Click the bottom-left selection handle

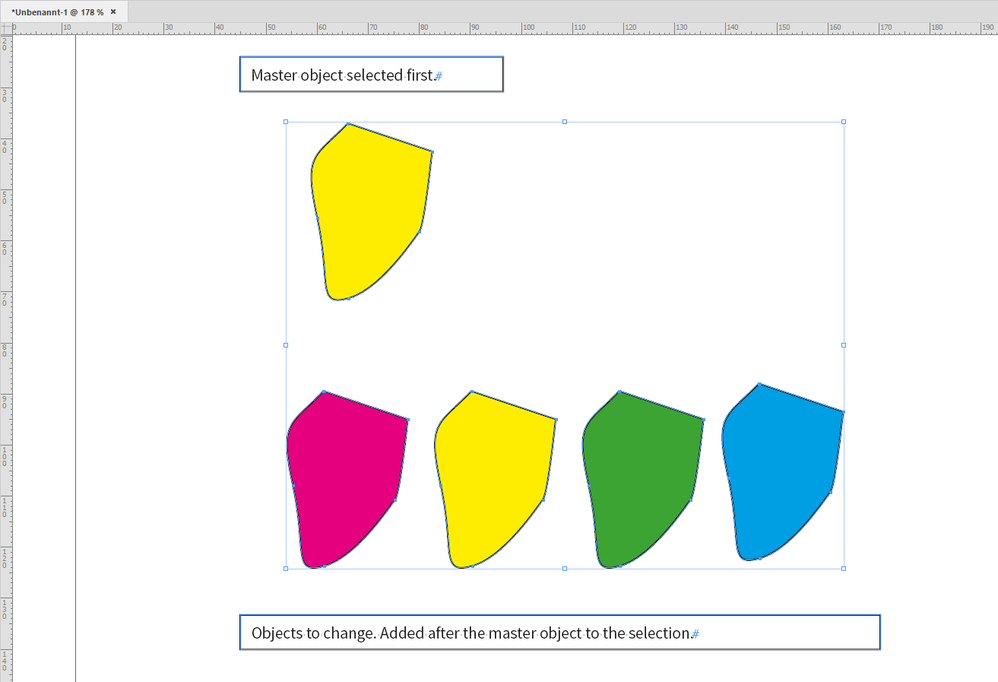tap(286, 569)
